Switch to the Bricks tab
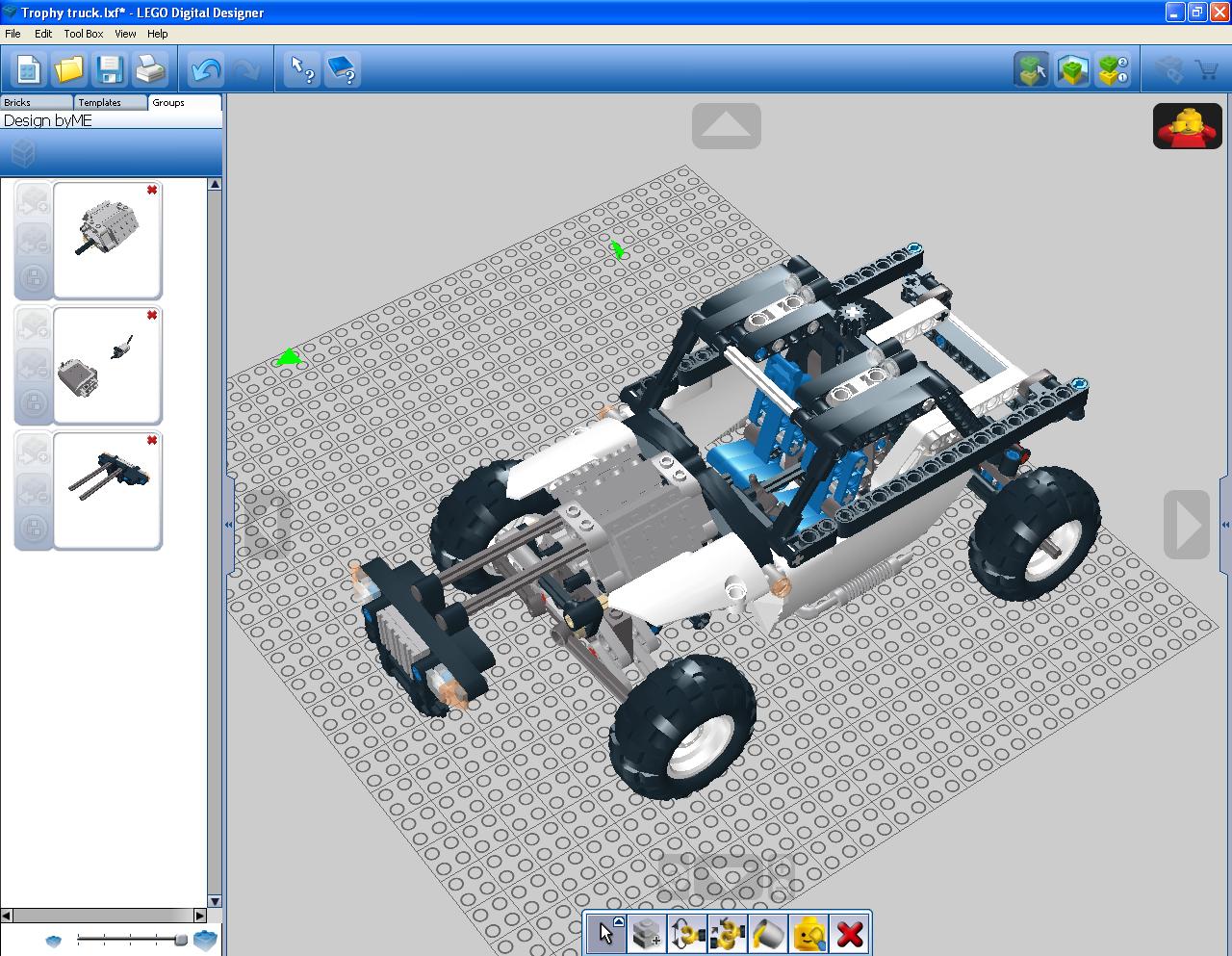The height and width of the screenshot is (956, 1232). point(37,102)
